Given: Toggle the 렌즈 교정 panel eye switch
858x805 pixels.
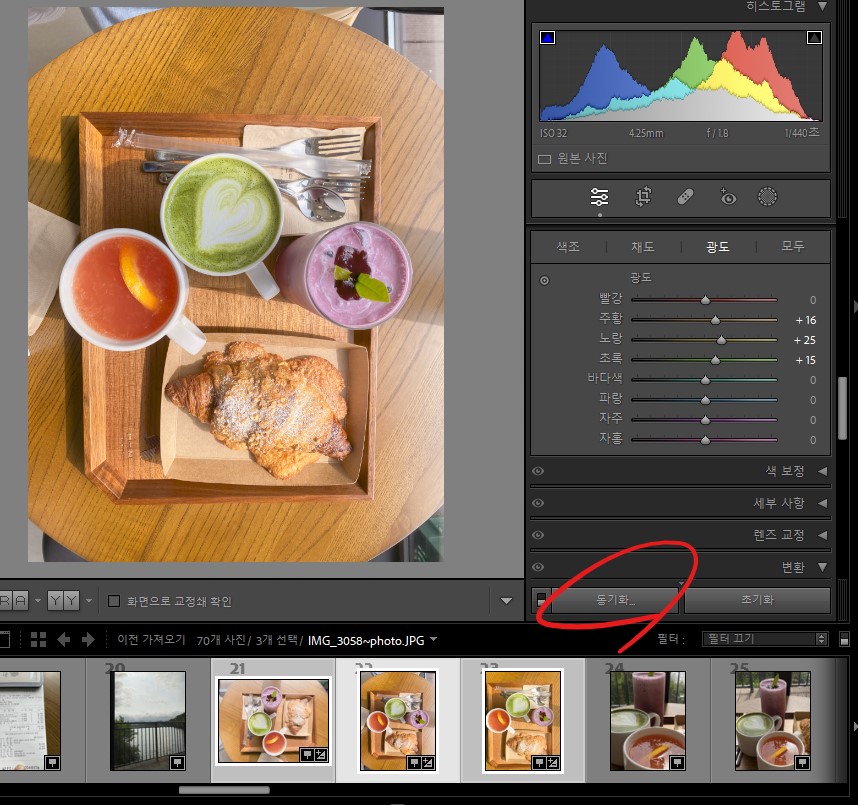Looking at the screenshot, I should point(538,535).
